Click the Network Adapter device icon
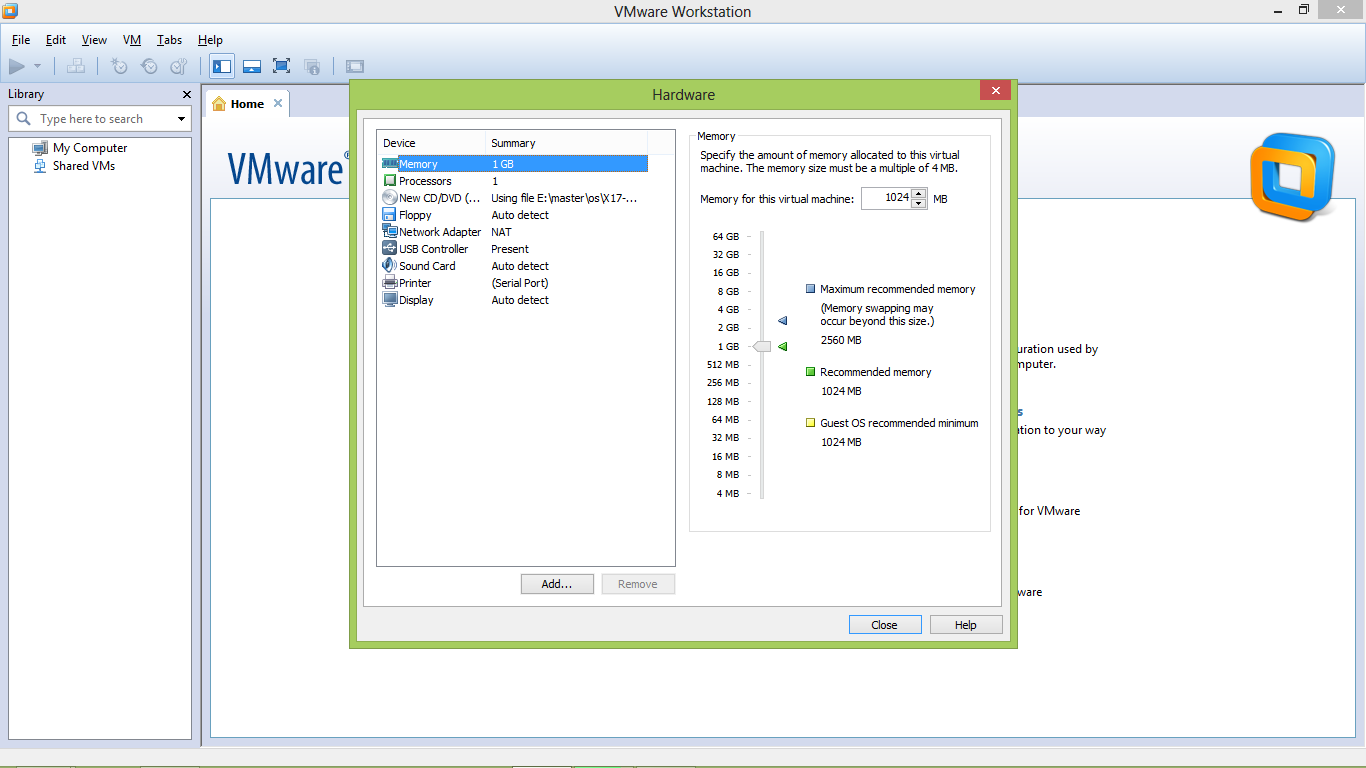 [390, 231]
